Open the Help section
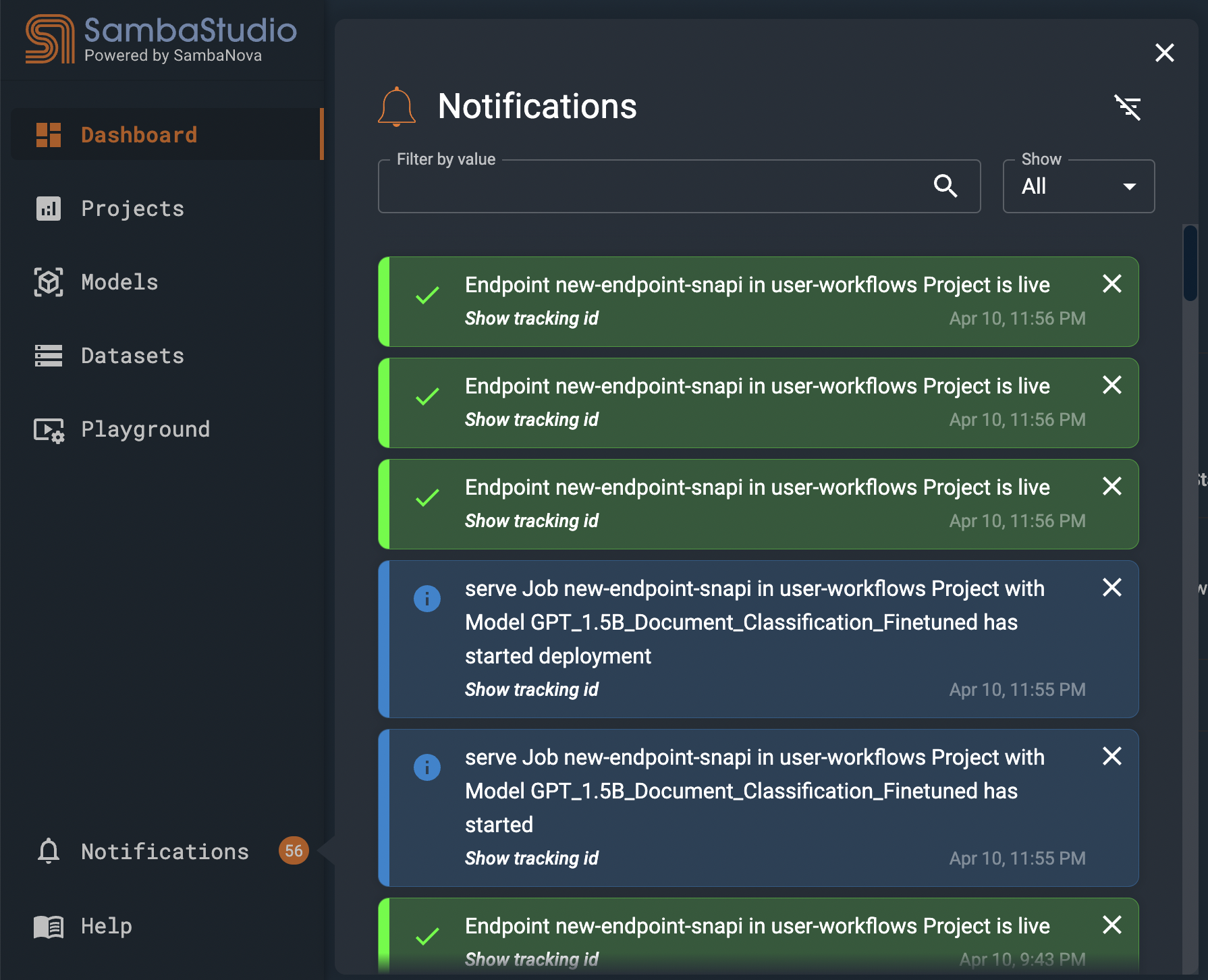This screenshot has height=980, width=1208. 106,926
